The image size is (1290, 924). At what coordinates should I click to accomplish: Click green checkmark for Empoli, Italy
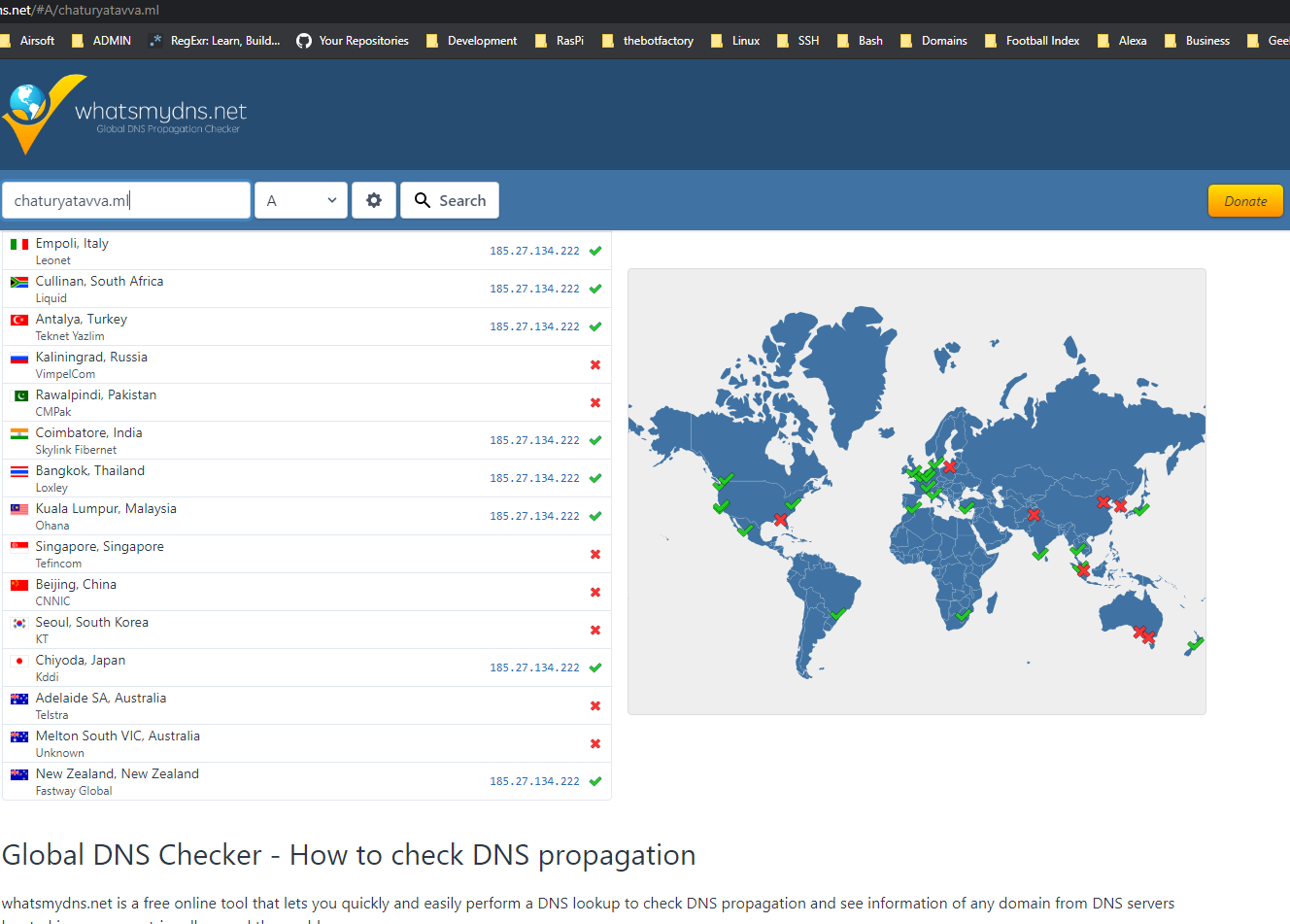[595, 251]
